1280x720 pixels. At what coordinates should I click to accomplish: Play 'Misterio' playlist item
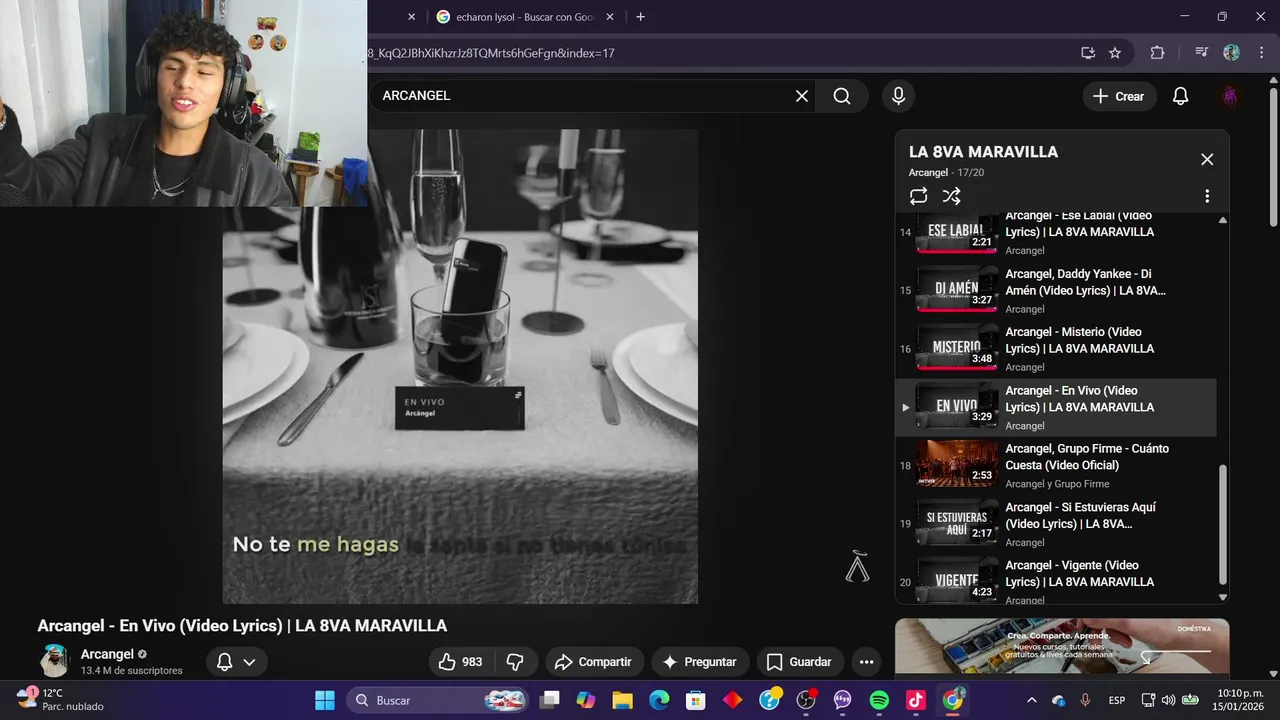1055,348
